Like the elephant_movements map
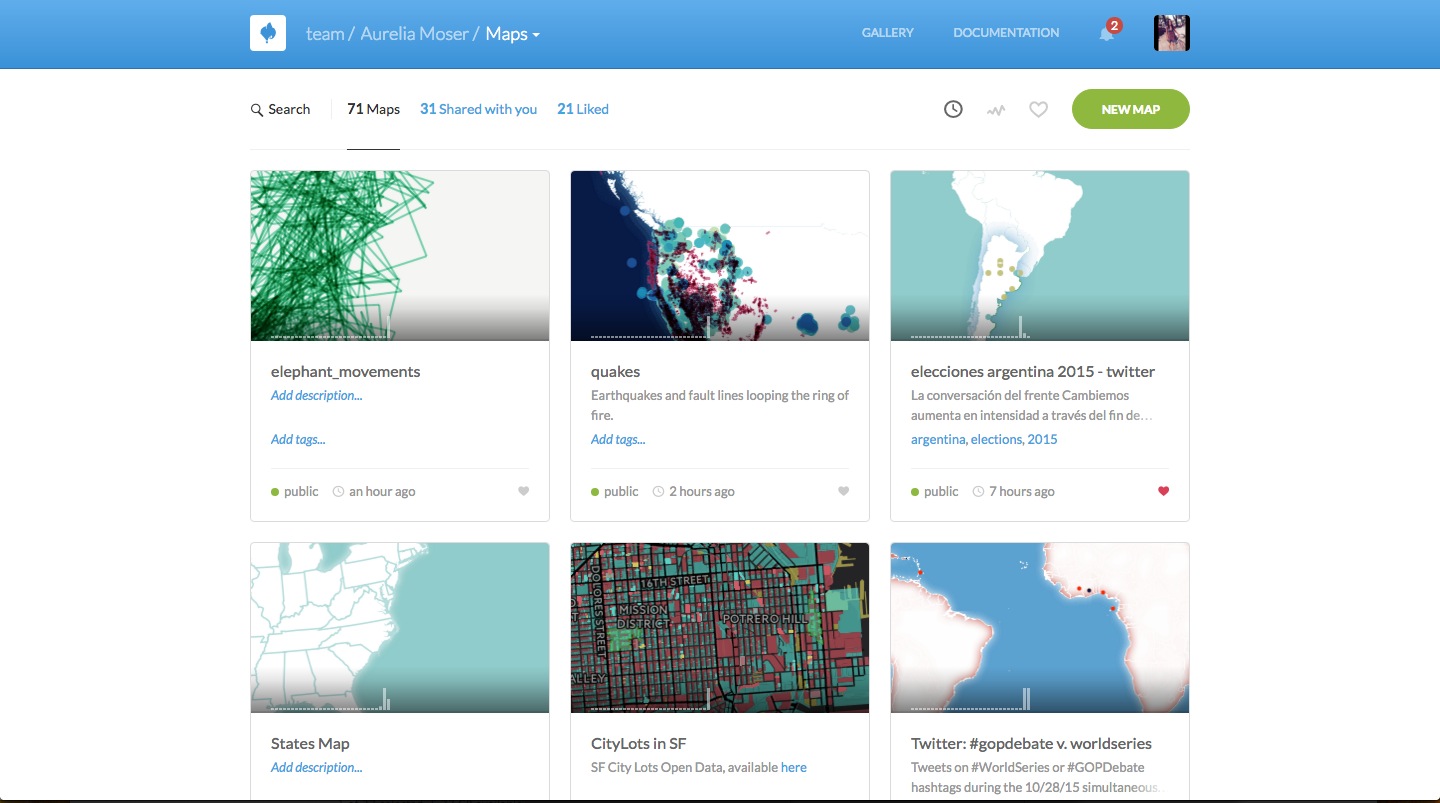Viewport: 1440px width, 803px height. point(523,491)
